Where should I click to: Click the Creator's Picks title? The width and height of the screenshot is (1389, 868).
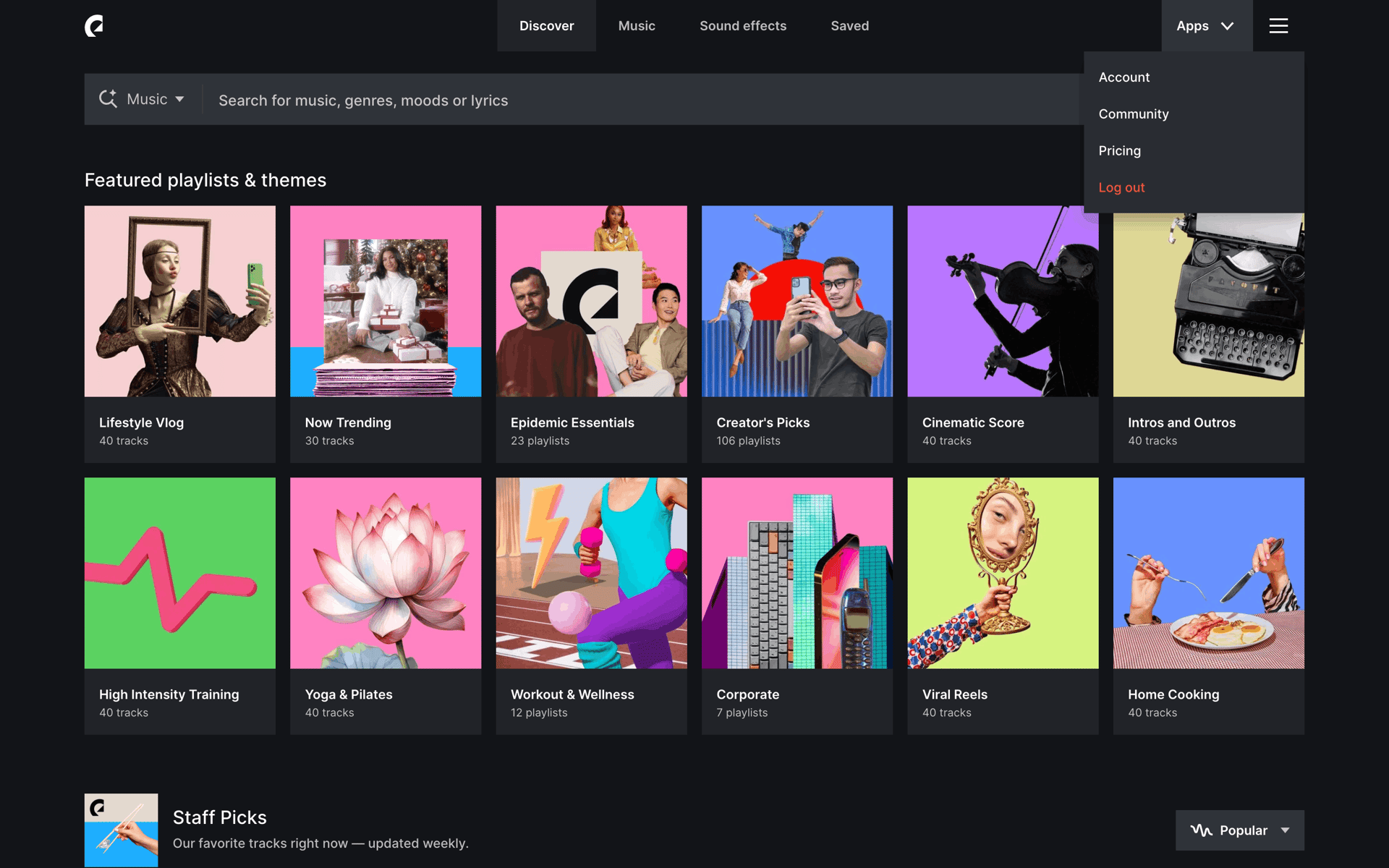[x=763, y=422]
